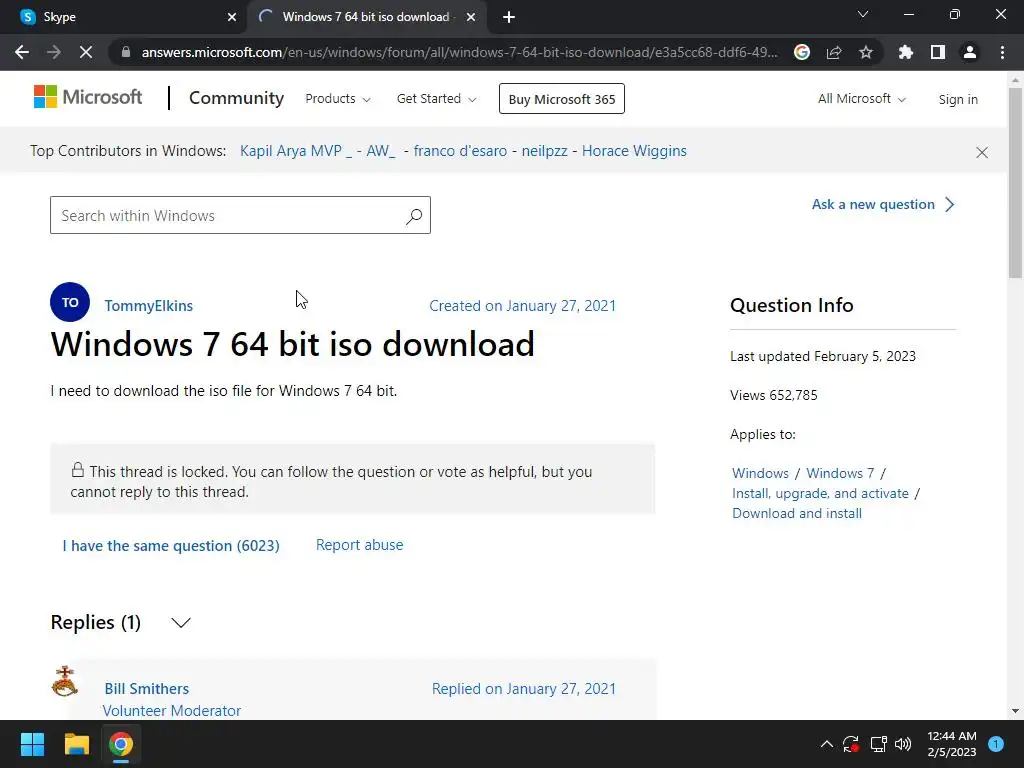Click Ask a new question
Viewport: 1024px width, 768px height.
click(x=883, y=204)
